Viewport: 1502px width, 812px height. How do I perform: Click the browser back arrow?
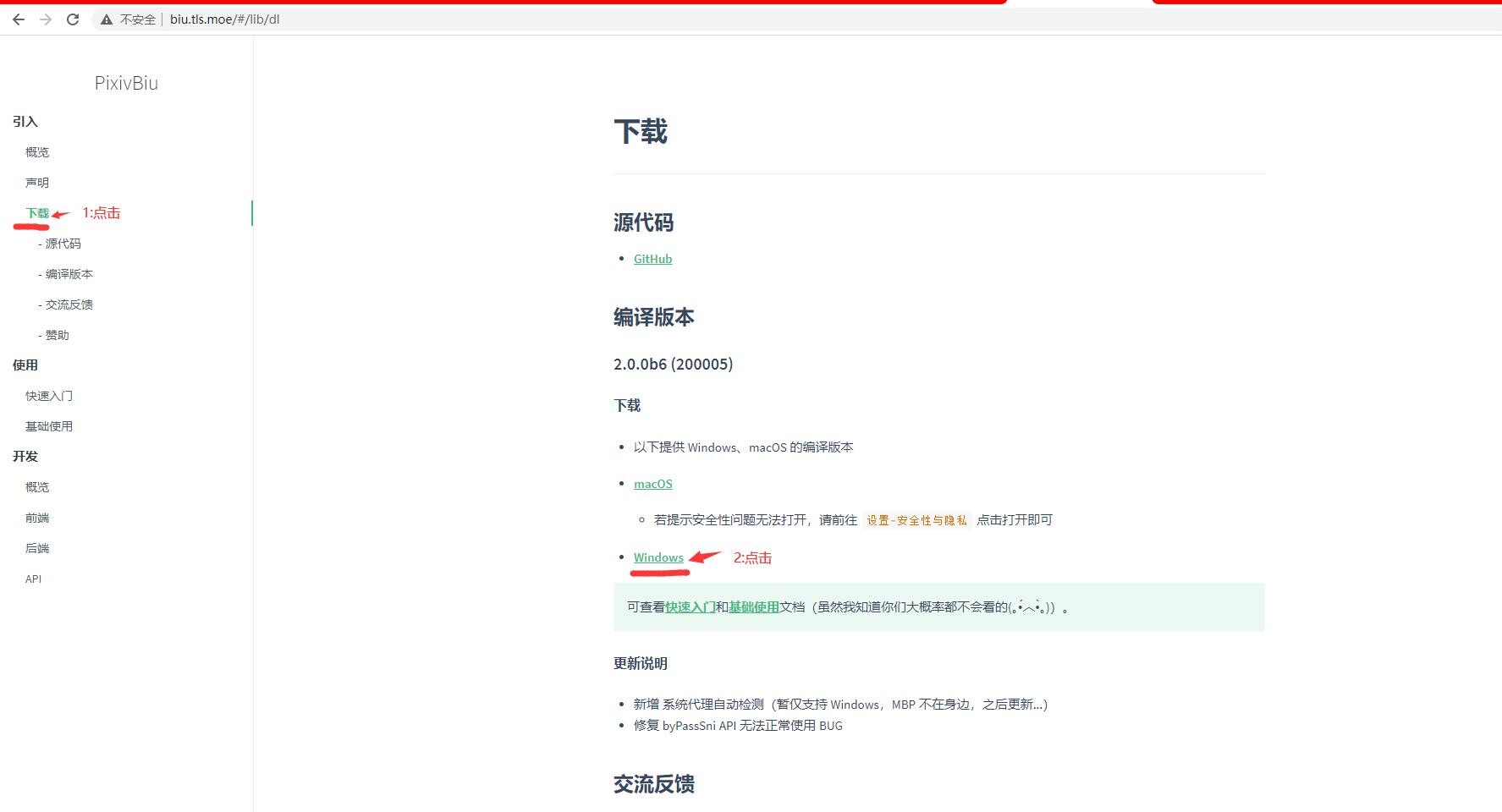[19, 19]
